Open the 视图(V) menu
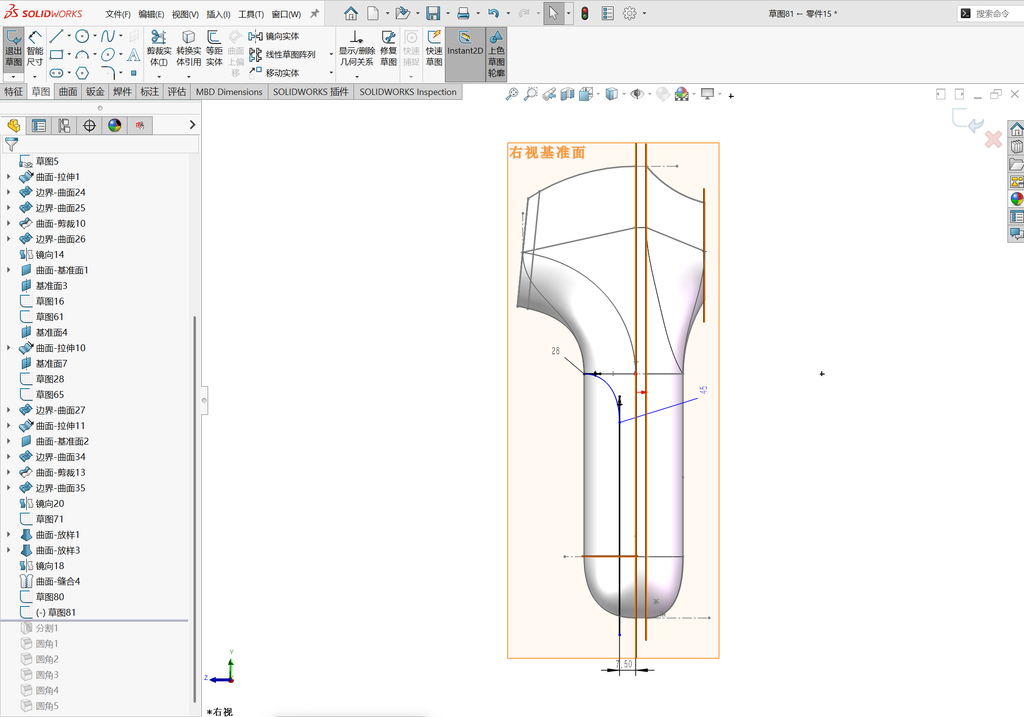 (x=185, y=14)
